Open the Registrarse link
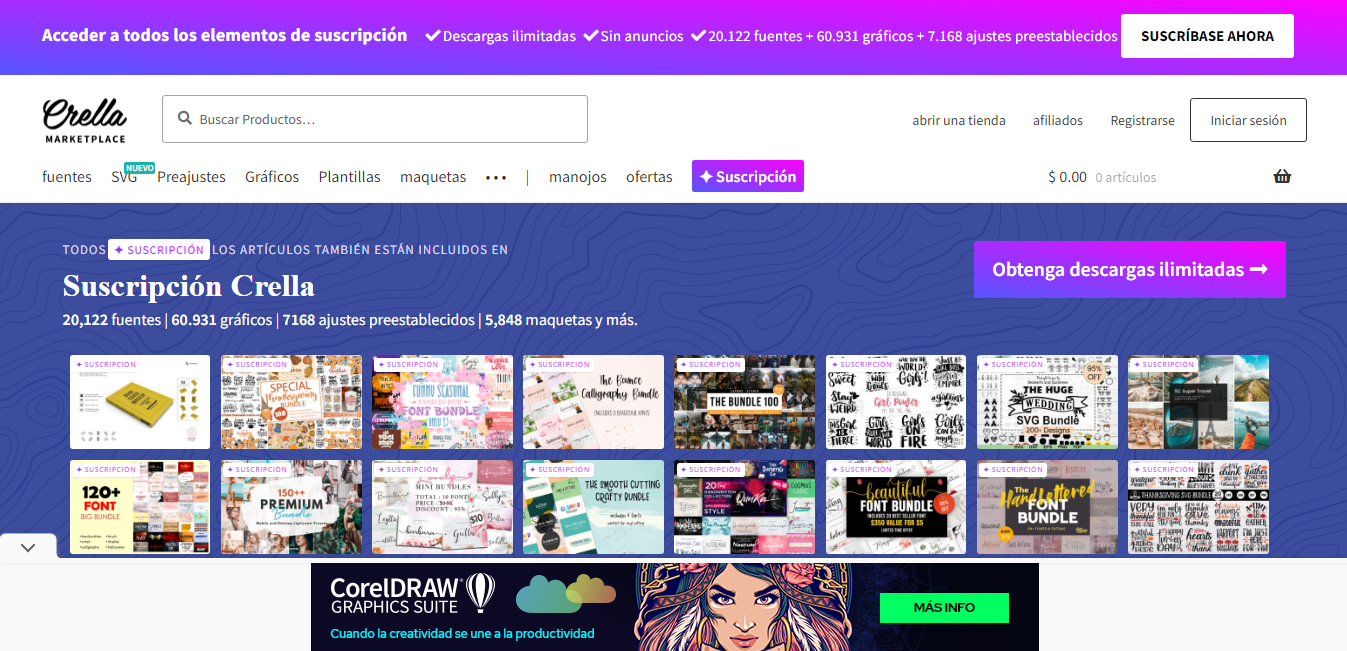This screenshot has width=1347, height=651. pyautogui.click(x=1142, y=120)
